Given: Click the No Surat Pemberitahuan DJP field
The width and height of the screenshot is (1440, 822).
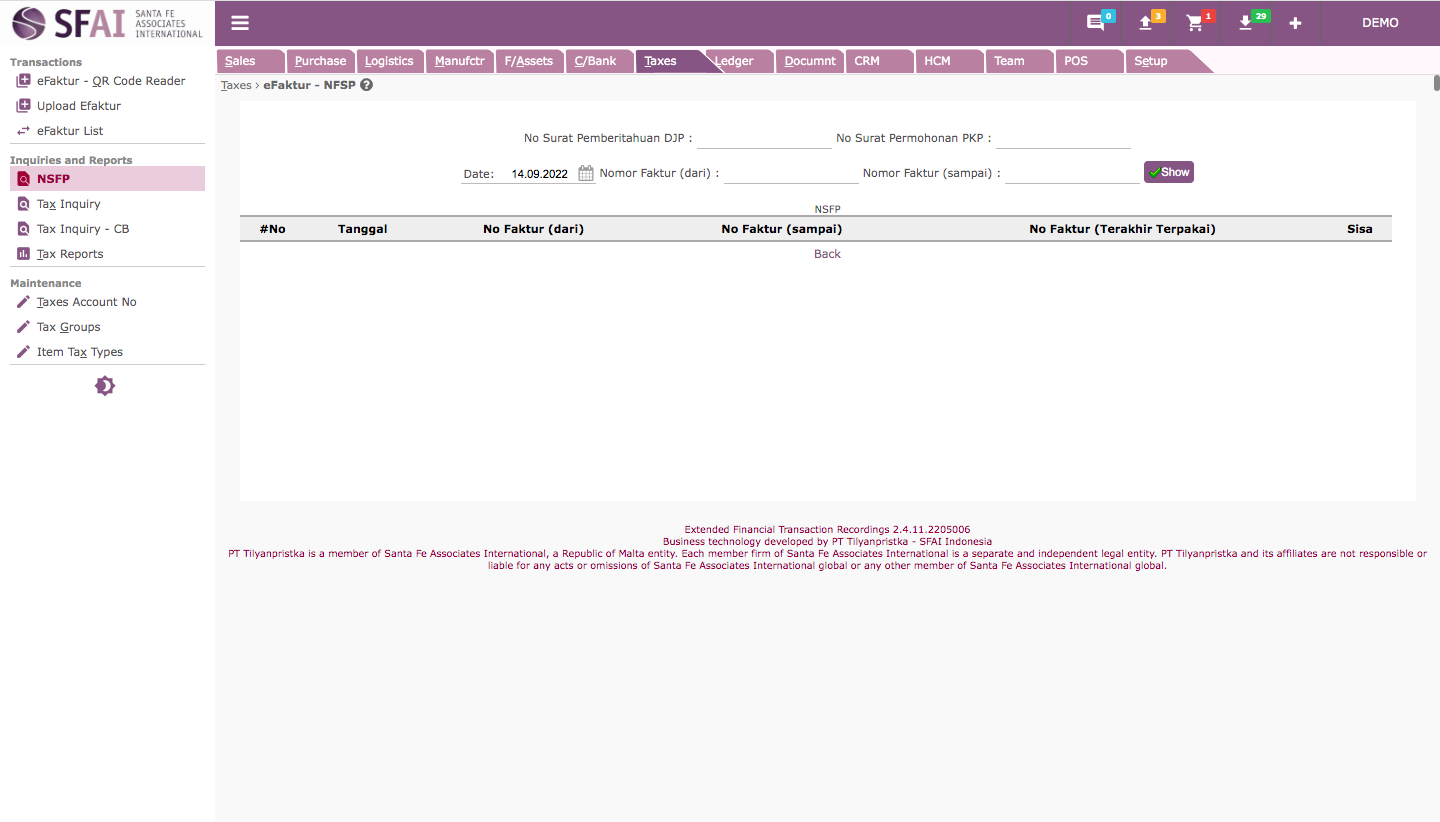Looking at the screenshot, I should (764, 138).
